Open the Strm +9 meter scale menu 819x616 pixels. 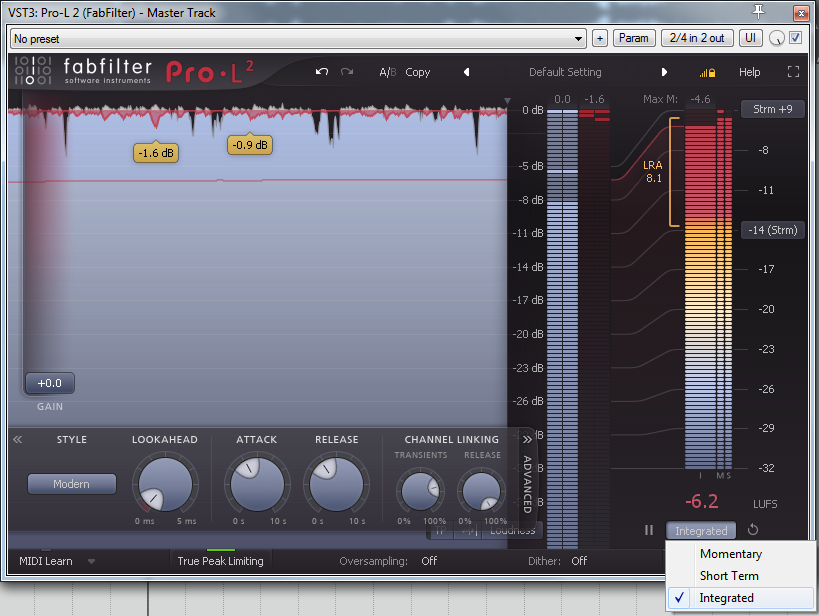773,109
